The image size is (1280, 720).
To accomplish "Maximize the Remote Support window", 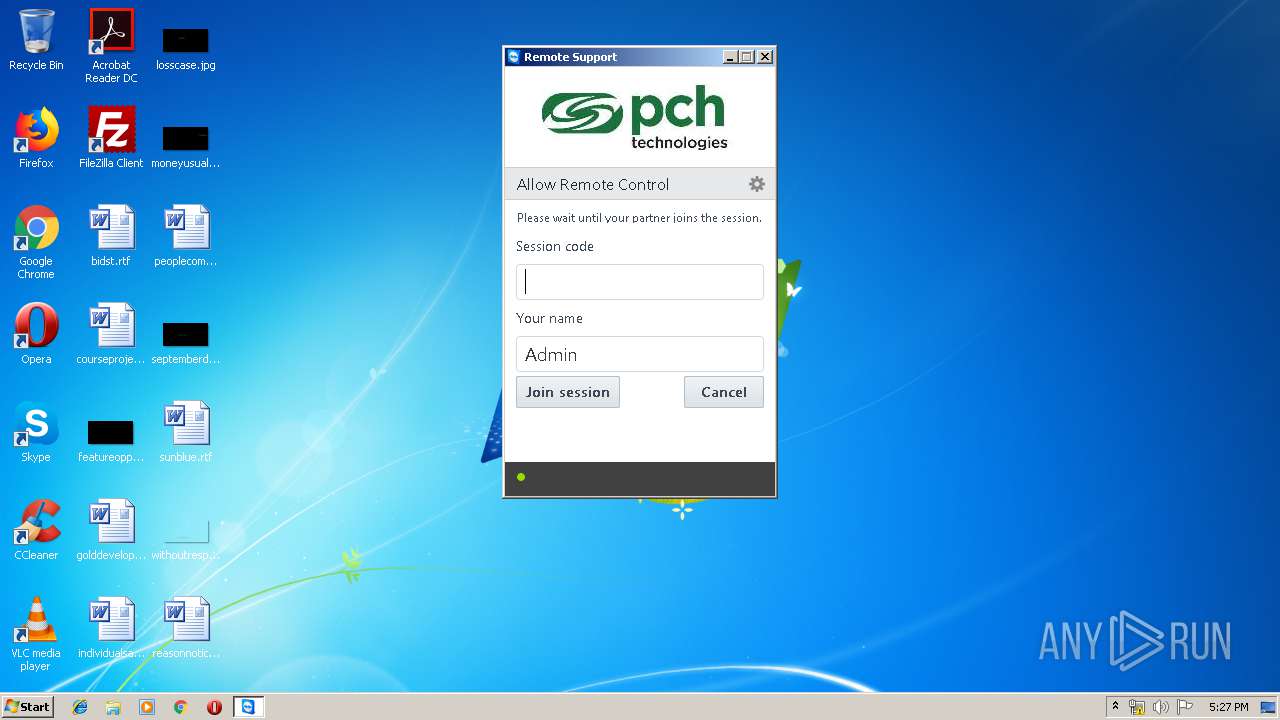I will [x=747, y=57].
